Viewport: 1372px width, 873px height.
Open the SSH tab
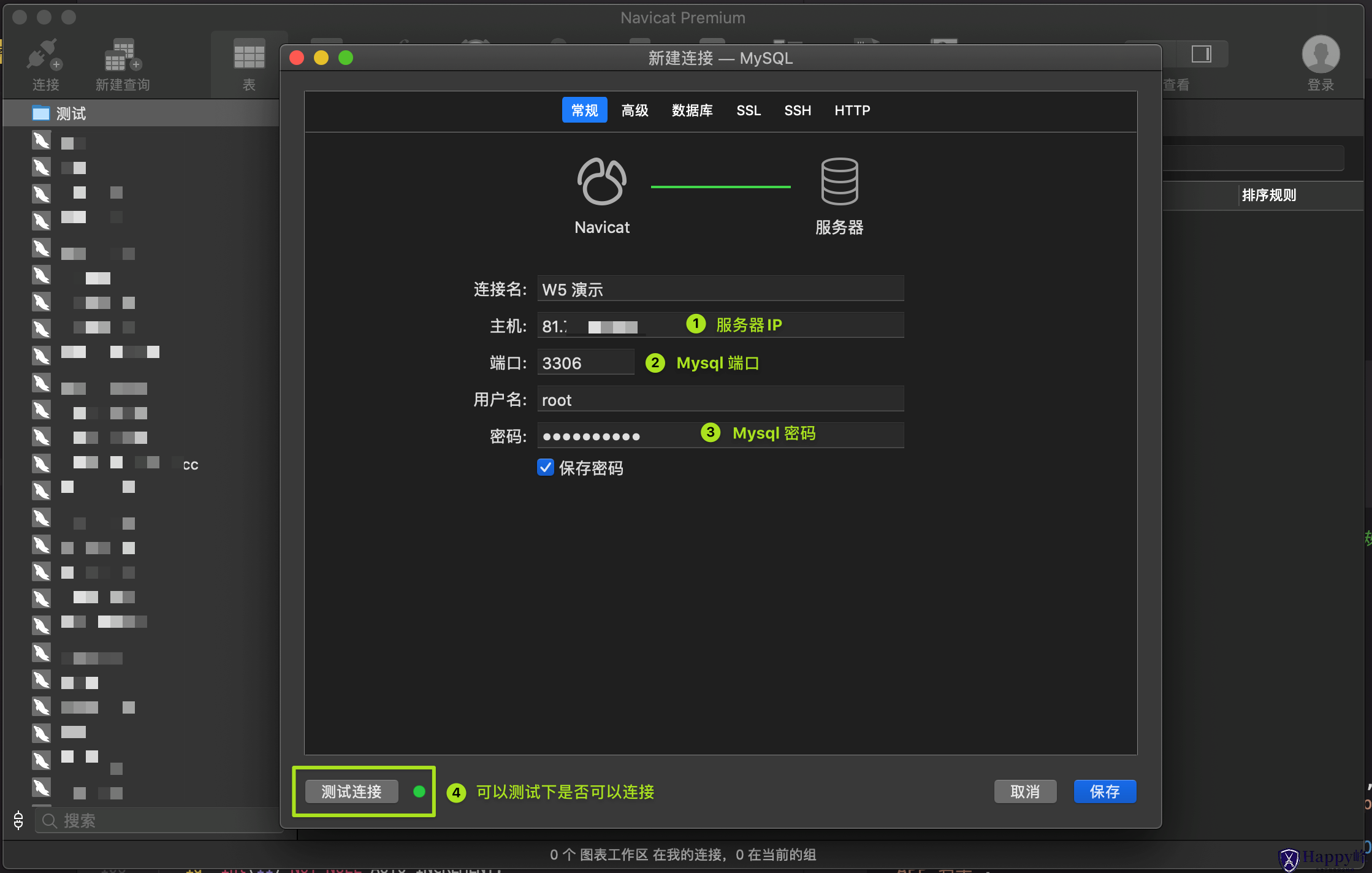tap(798, 110)
